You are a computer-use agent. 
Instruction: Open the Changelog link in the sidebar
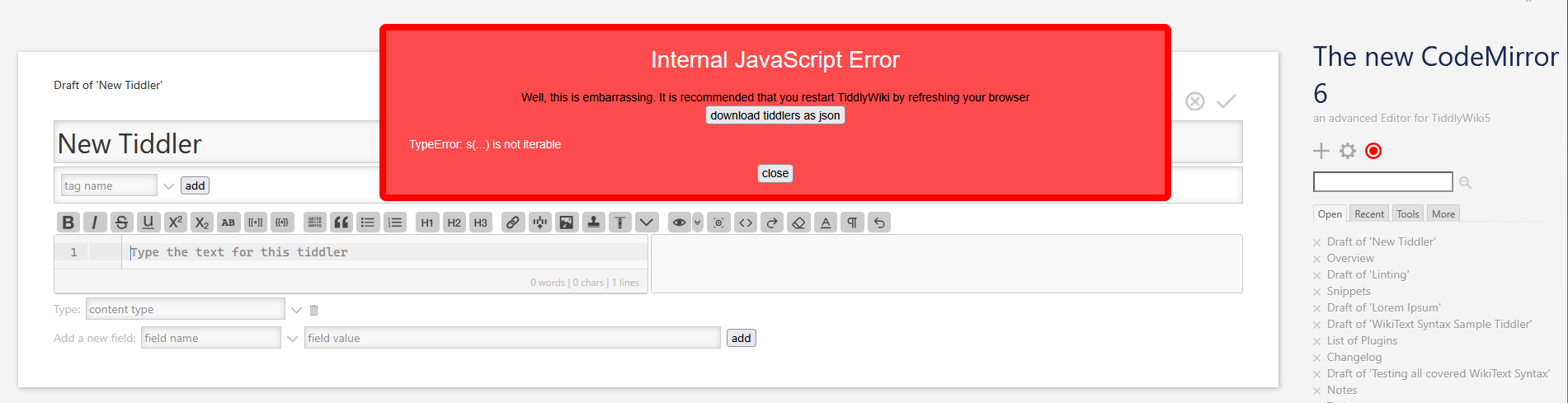(1354, 357)
